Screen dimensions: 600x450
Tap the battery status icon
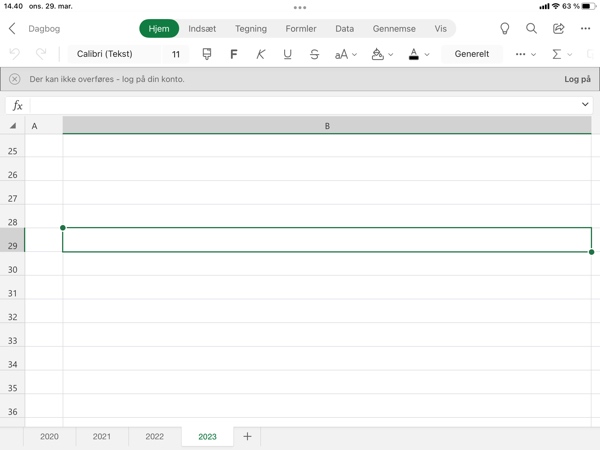click(588, 6)
